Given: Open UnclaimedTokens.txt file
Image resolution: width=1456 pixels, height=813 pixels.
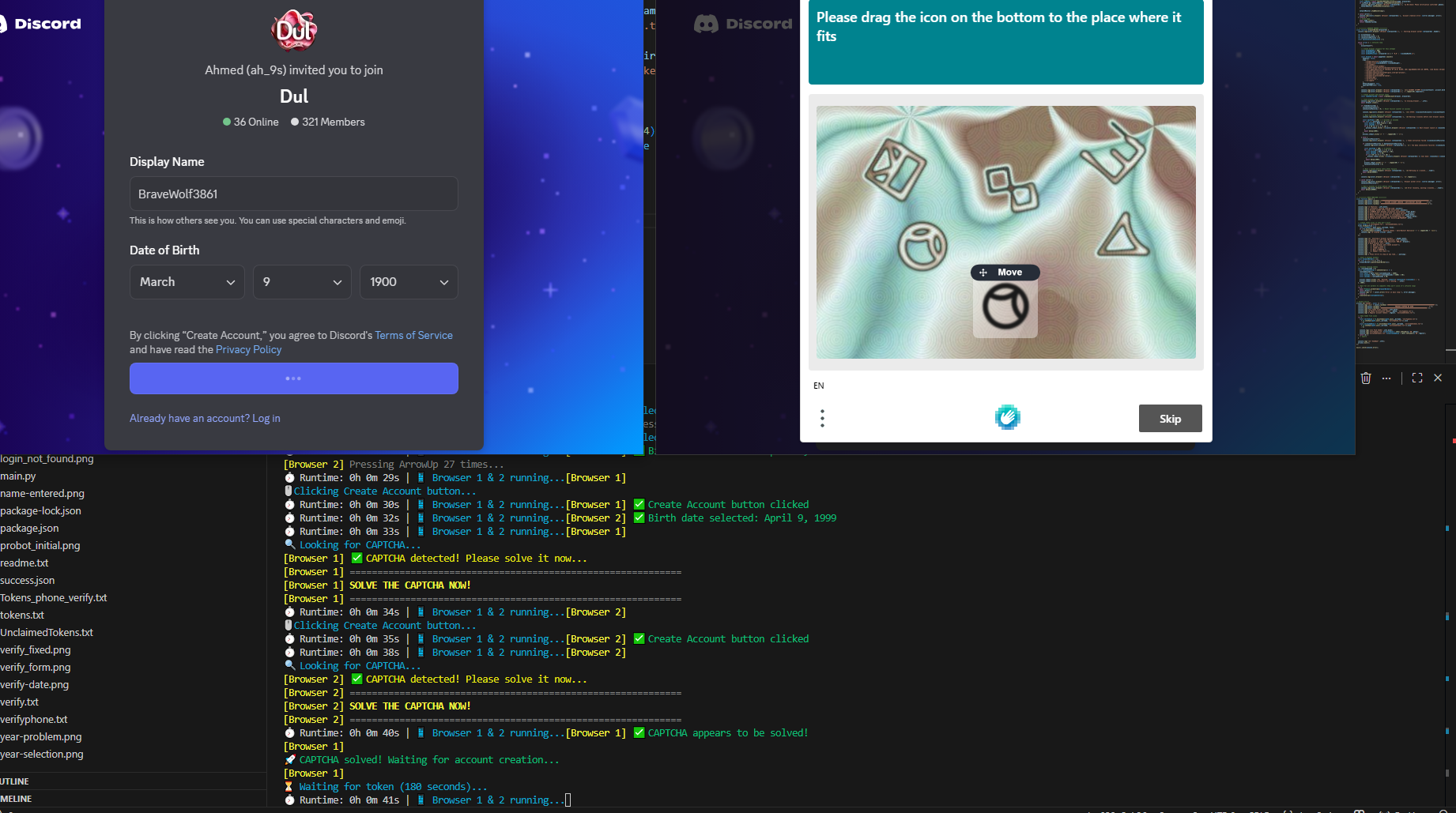Looking at the screenshot, I should pyautogui.click(x=47, y=632).
